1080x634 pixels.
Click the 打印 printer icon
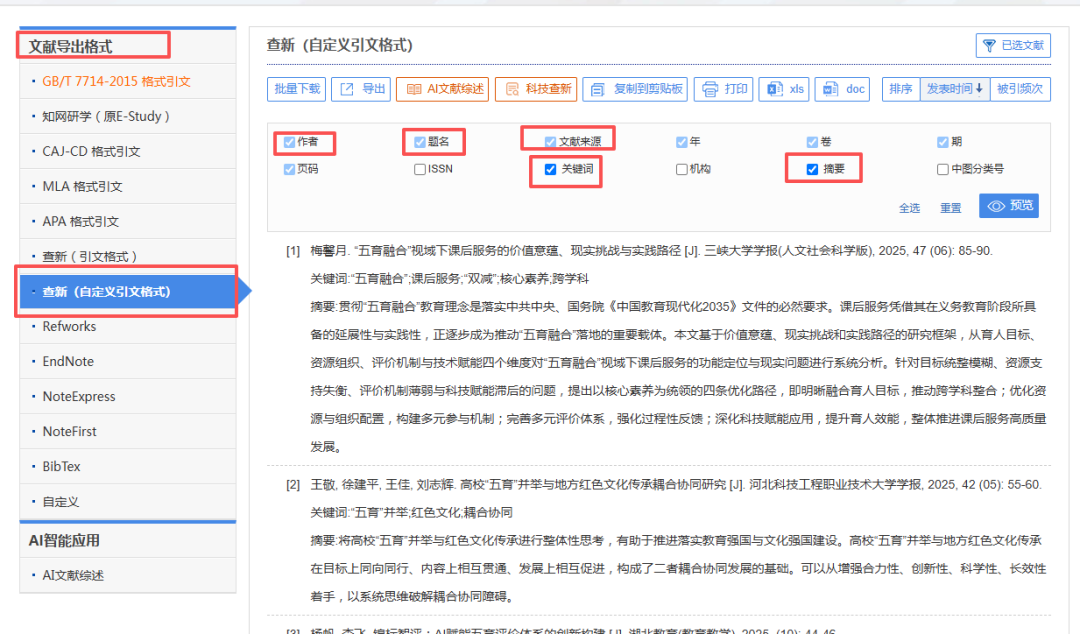coord(723,89)
